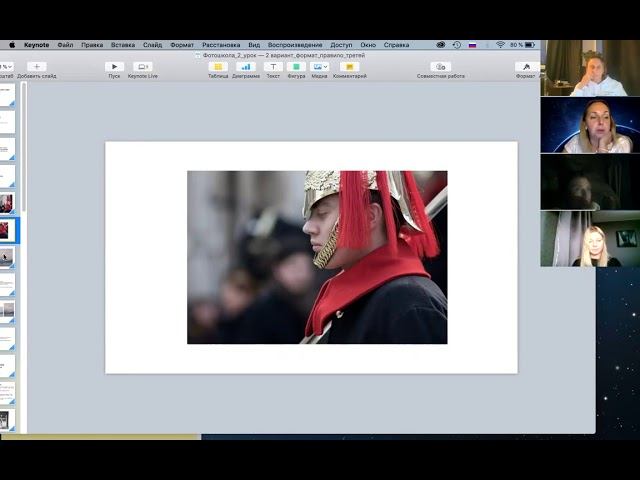
Task: Select the guard photo on the slide
Action: coord(317,257)
